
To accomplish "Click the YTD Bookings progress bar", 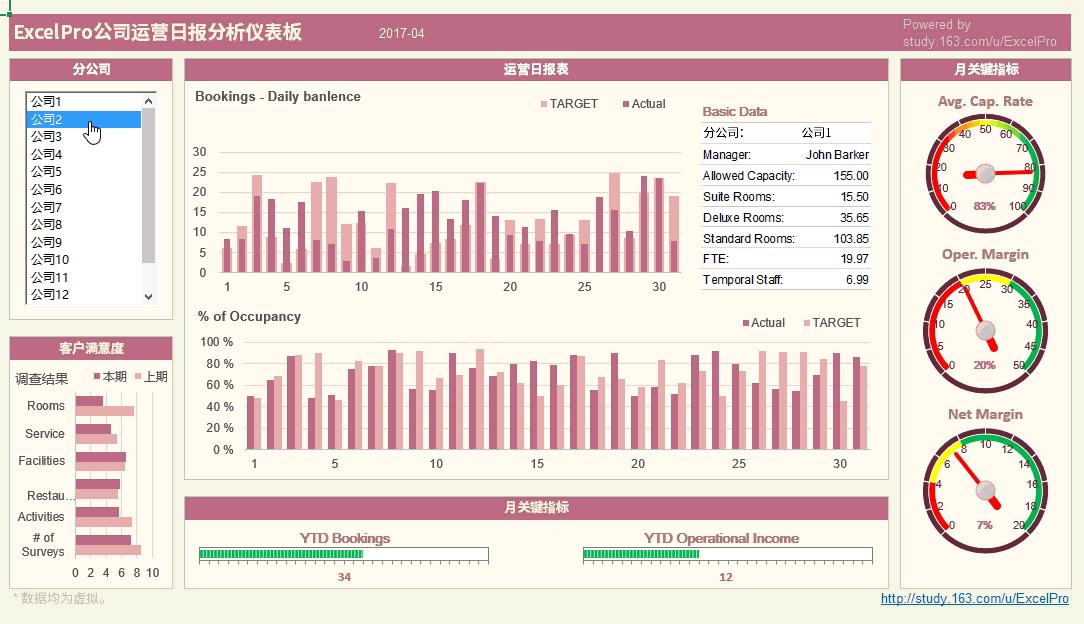I will [x=343, y=554].
